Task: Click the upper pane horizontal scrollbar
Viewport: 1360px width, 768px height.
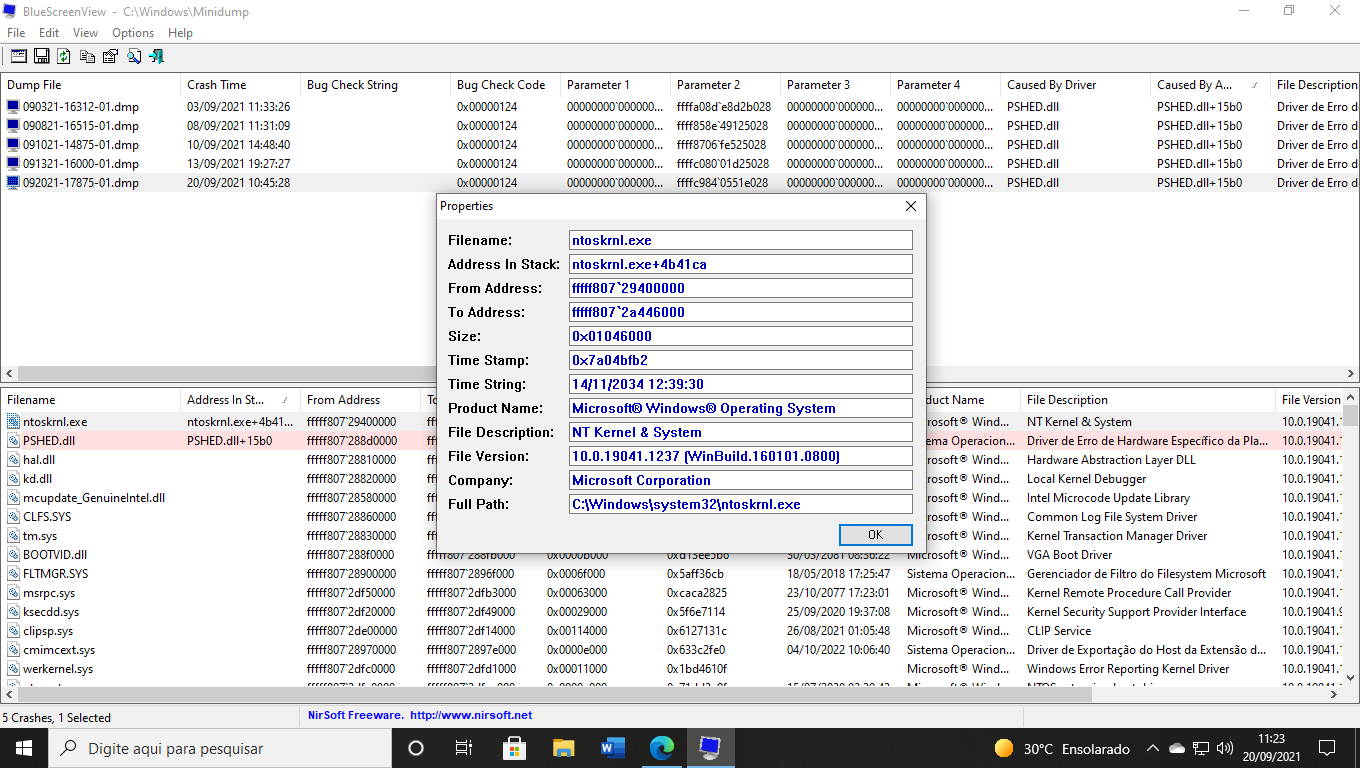Action: click(x=680, y=373)
